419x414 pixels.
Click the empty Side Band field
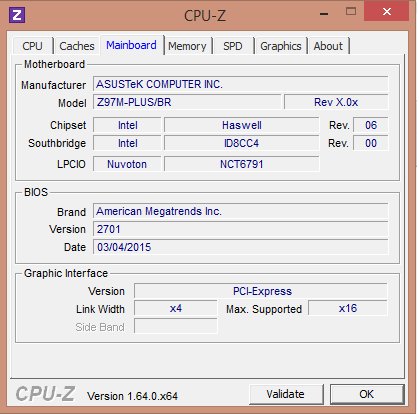[x=176, y=326]
